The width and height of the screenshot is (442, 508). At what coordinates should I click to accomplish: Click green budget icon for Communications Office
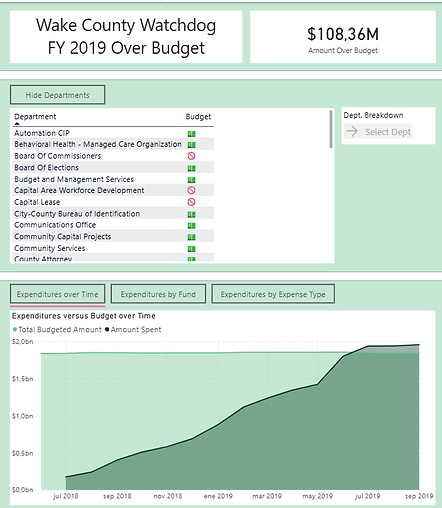(x=191, y=226)
